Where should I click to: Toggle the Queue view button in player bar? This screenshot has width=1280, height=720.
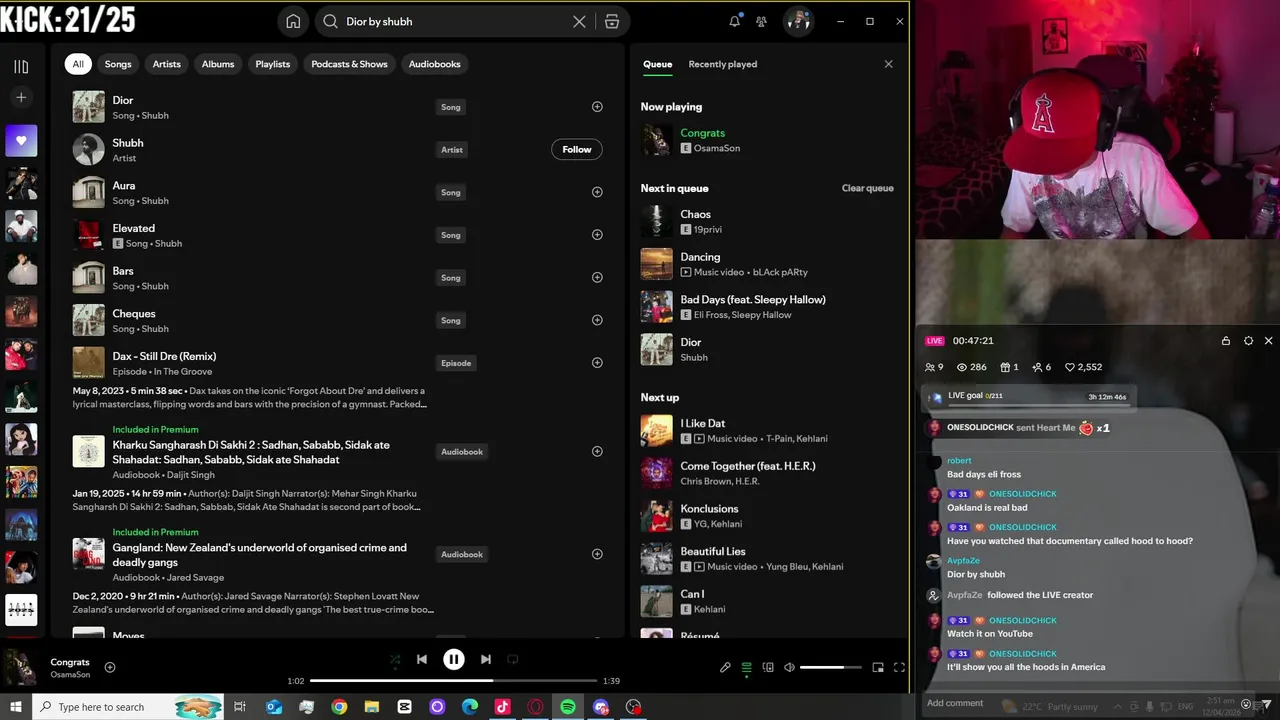point(746,667)
